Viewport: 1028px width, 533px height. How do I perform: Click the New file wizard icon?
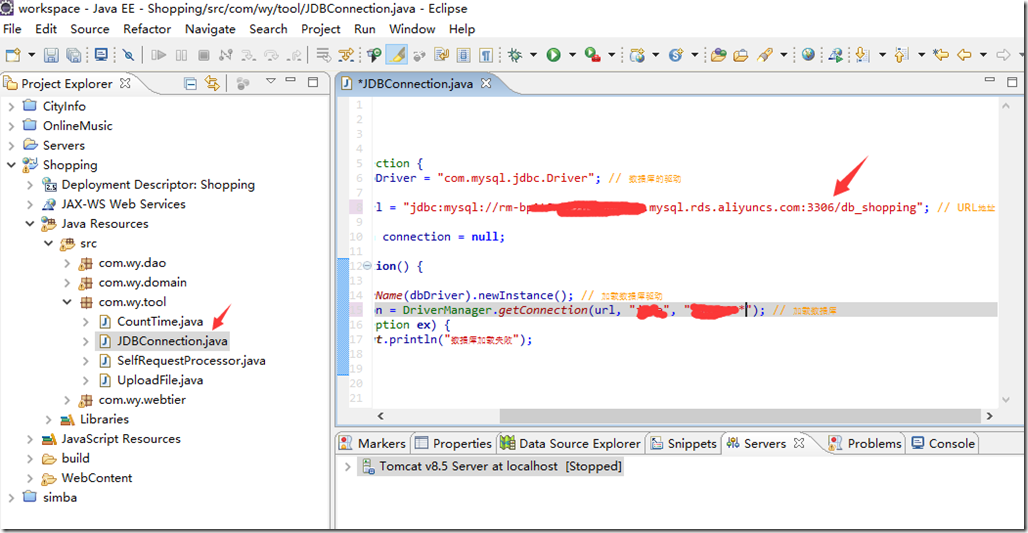tap(12, 55)
